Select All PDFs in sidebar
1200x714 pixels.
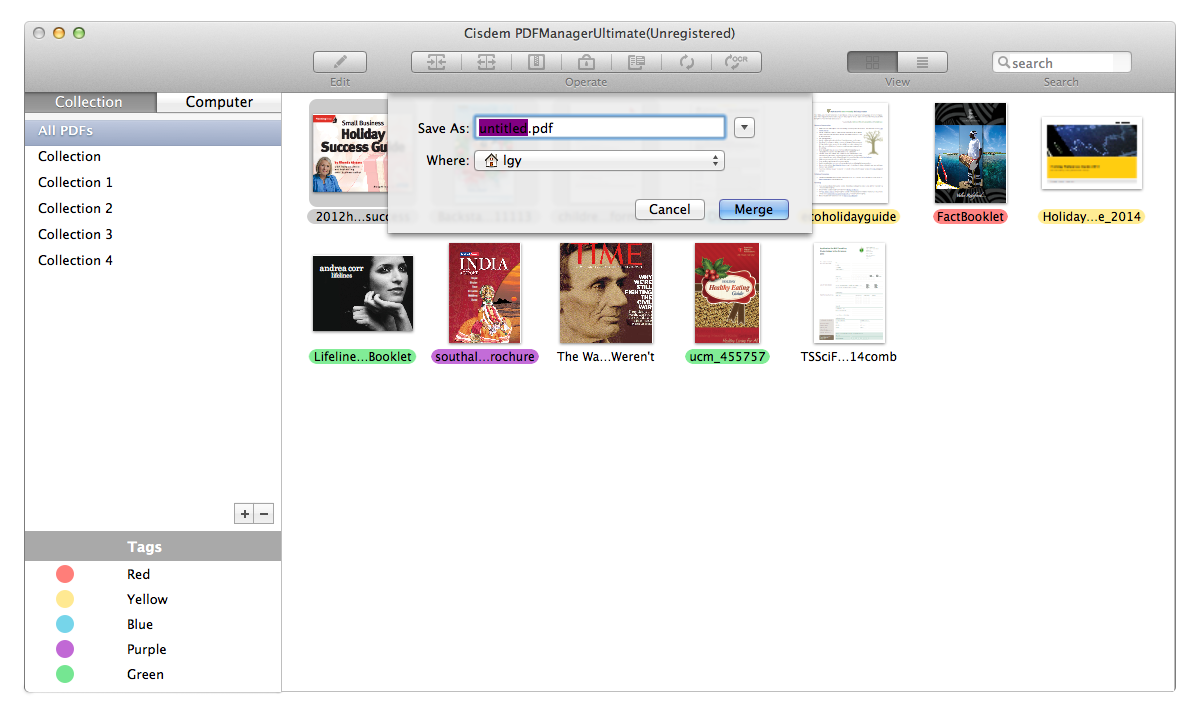(153, 130)
